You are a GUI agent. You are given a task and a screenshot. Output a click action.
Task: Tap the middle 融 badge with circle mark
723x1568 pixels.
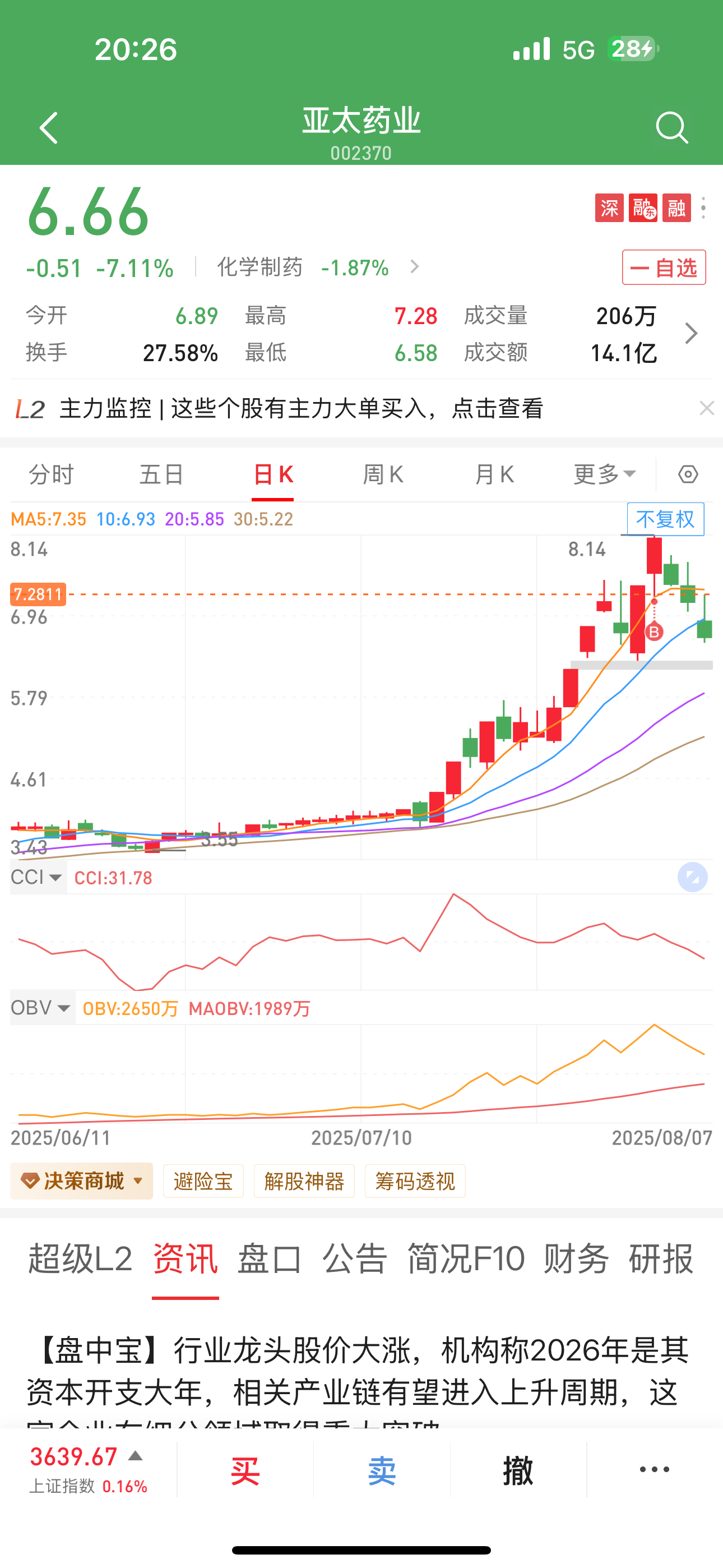tap(643, 208)
